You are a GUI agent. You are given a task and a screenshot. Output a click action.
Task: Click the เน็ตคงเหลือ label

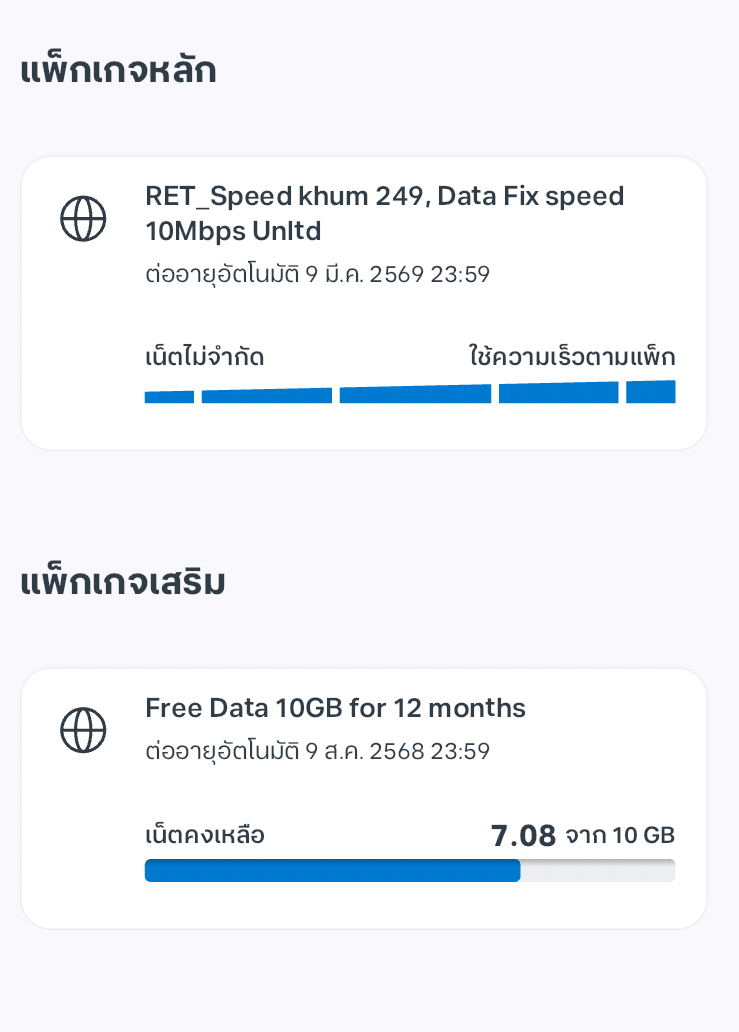click(205, 835)
